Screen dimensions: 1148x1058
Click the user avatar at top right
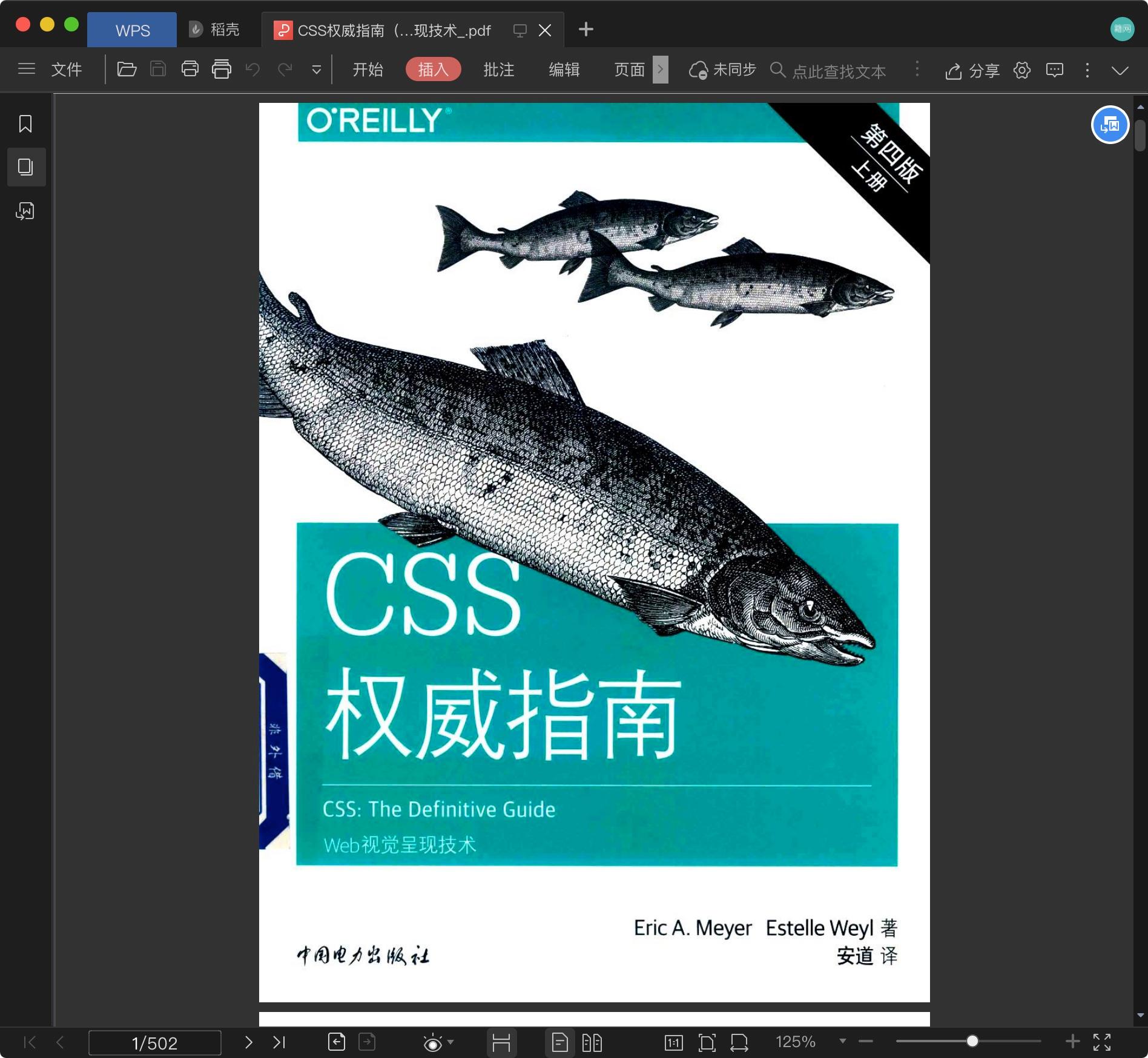[1122, 29]
